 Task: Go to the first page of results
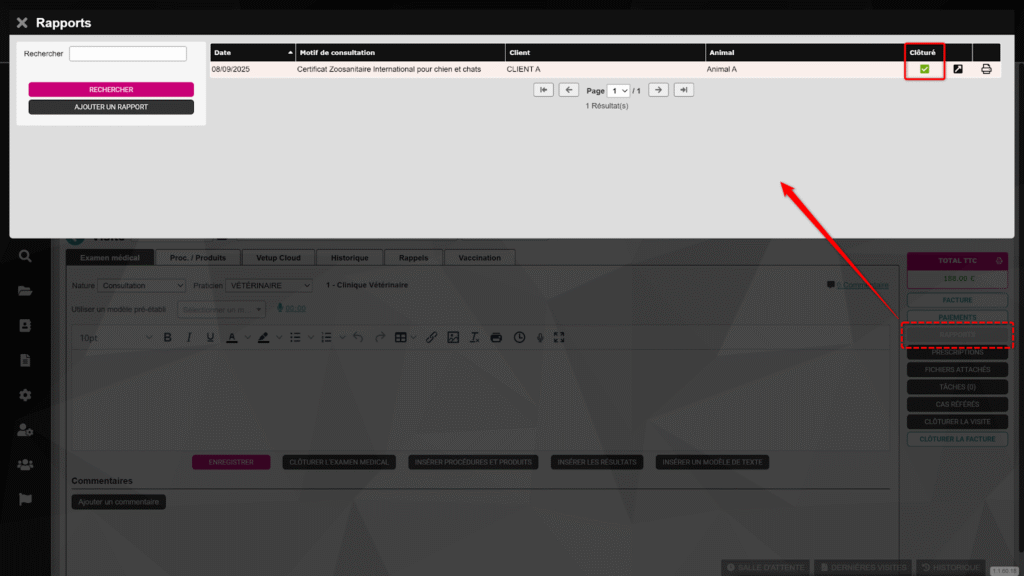[543, 90]
